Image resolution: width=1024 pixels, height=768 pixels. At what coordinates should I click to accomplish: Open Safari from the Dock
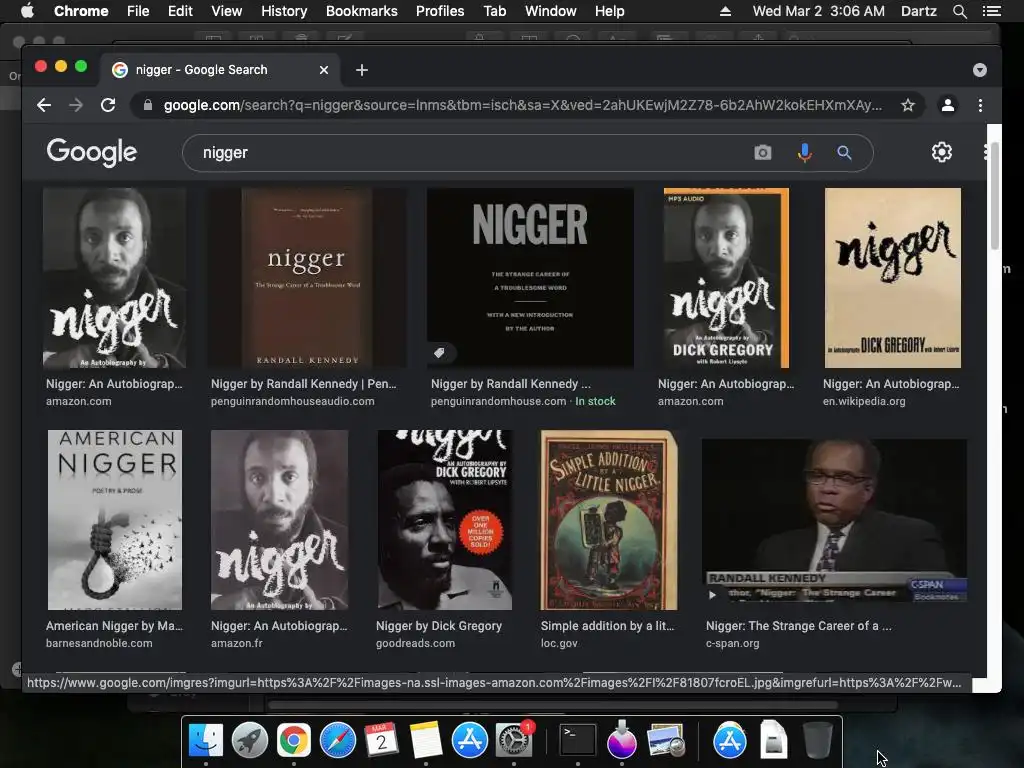338,740
